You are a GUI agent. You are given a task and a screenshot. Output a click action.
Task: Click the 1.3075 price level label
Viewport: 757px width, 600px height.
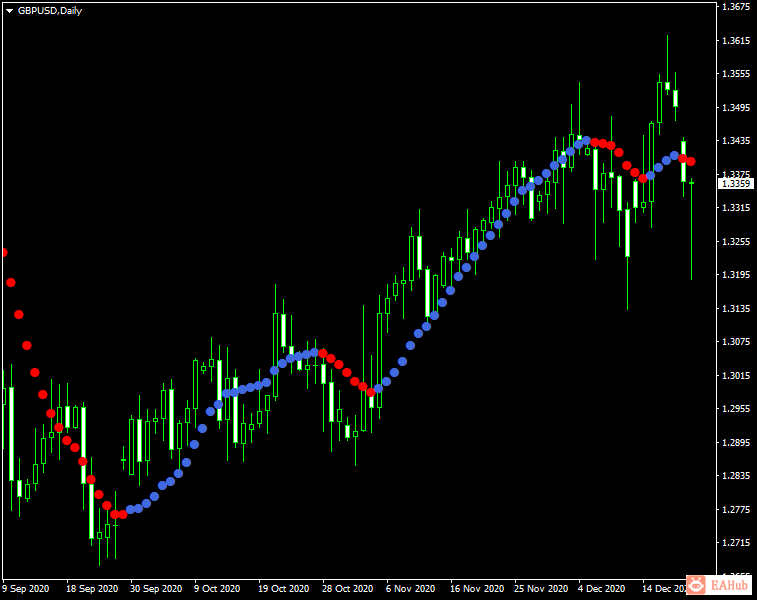(736, 342)
